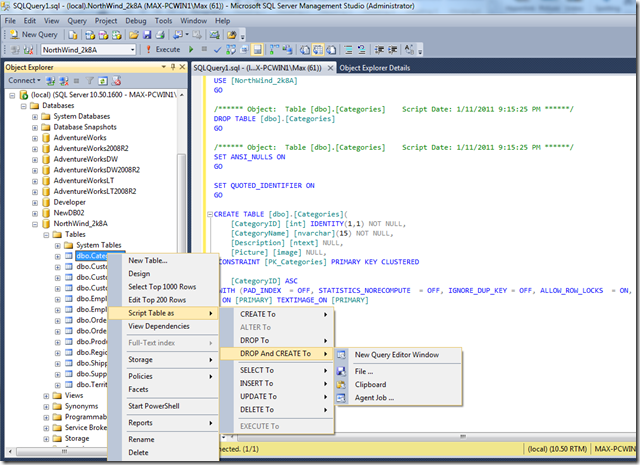Open the Debug menu
Image resolution: width=640 pixels, height=465 pixels.
136,21
